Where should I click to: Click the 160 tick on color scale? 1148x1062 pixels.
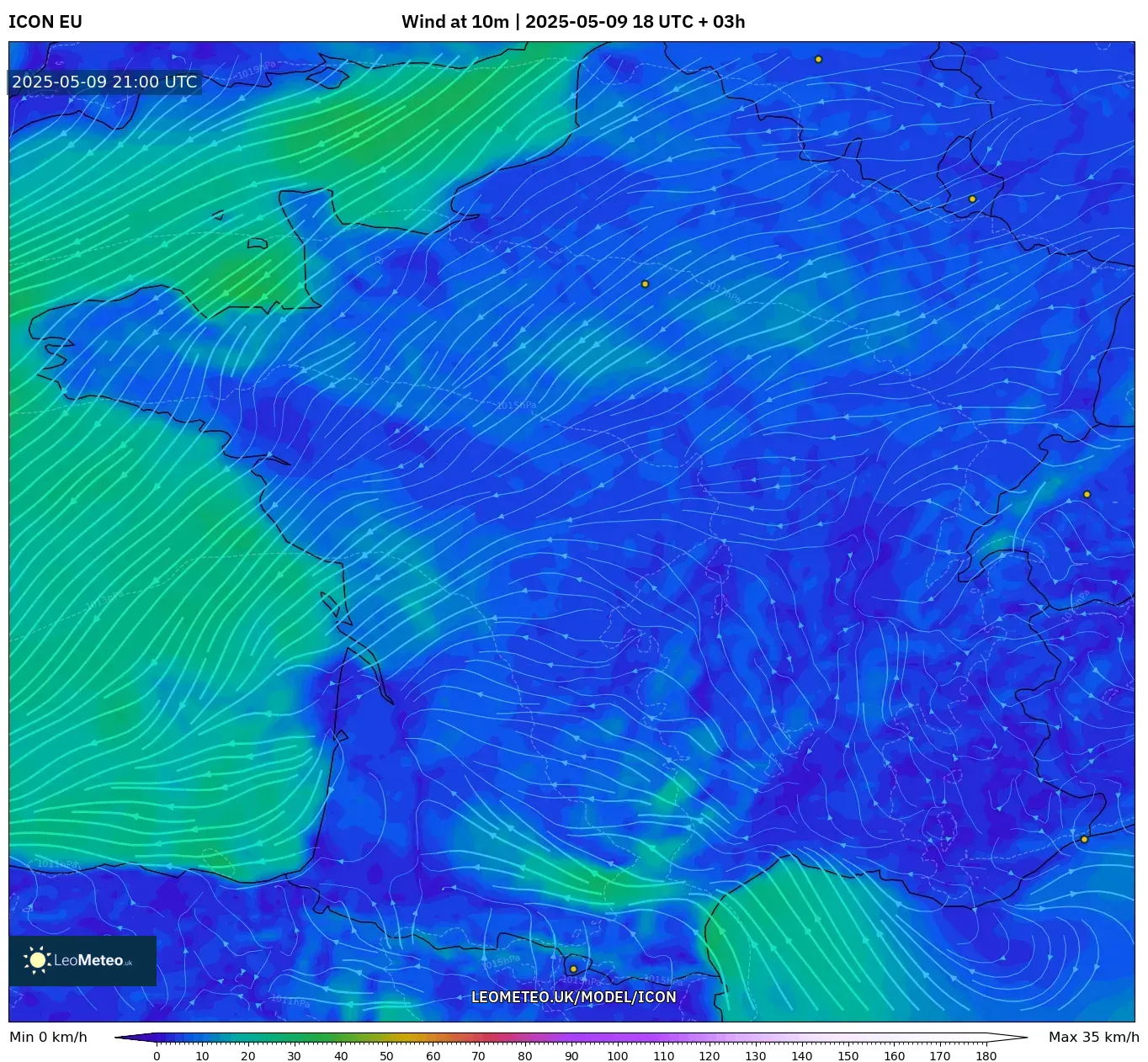894,1056
